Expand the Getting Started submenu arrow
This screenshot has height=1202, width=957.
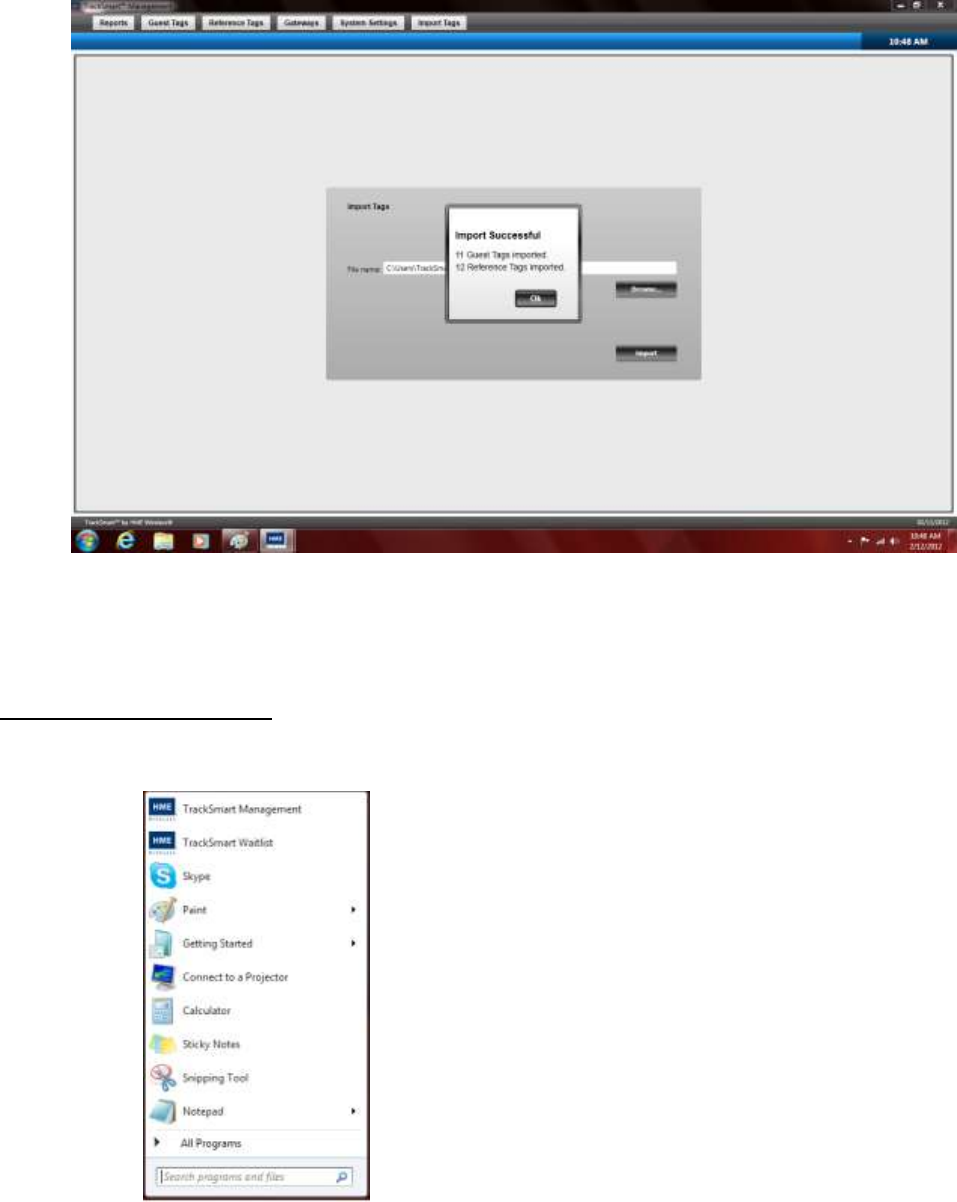354,943
